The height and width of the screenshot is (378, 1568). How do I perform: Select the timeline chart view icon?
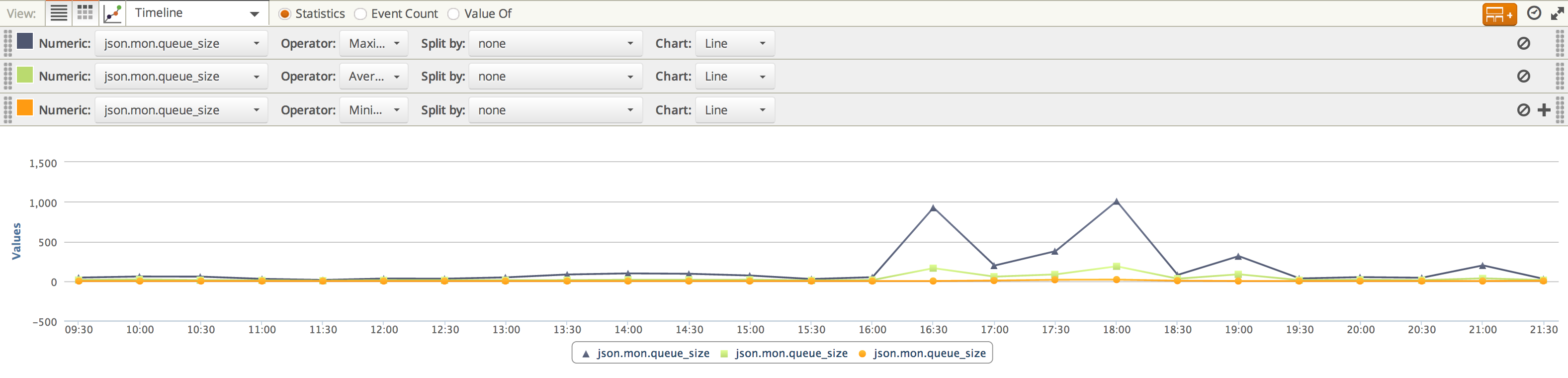tap(113, 13)
